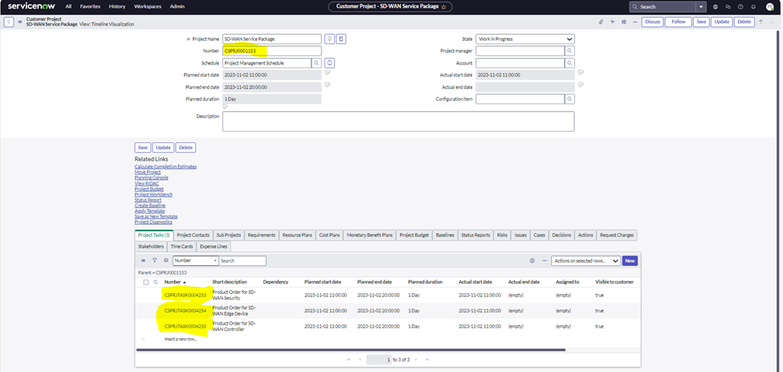The height and width of the screenshot is (372, 783).
Task: Open Actions on selected rows dropdown
Action: [x=585, y=261]
